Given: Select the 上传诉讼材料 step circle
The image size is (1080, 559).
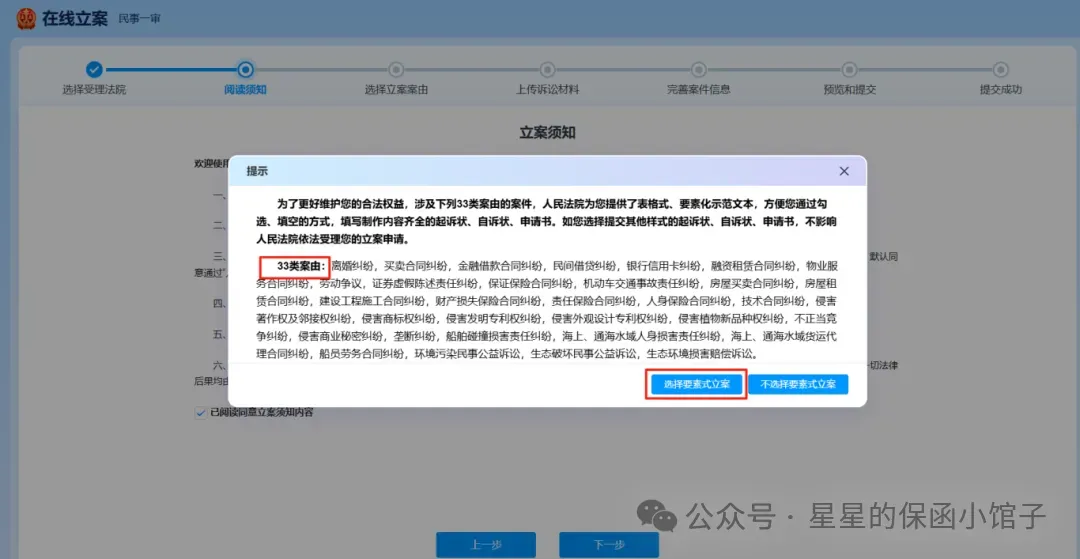Looking at the screenshot, I should [x=548, y=69].
